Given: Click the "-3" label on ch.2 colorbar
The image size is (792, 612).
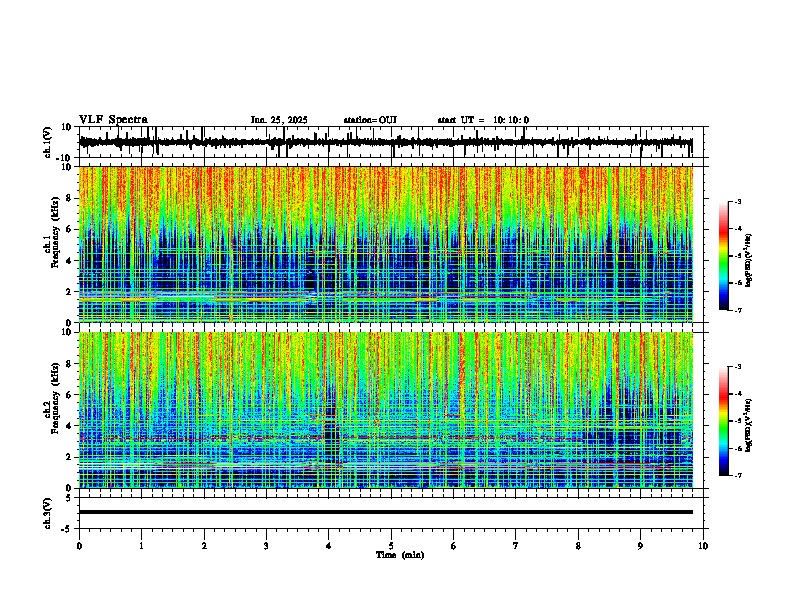Looking at the screenshot, I should [x=737, y=367].
